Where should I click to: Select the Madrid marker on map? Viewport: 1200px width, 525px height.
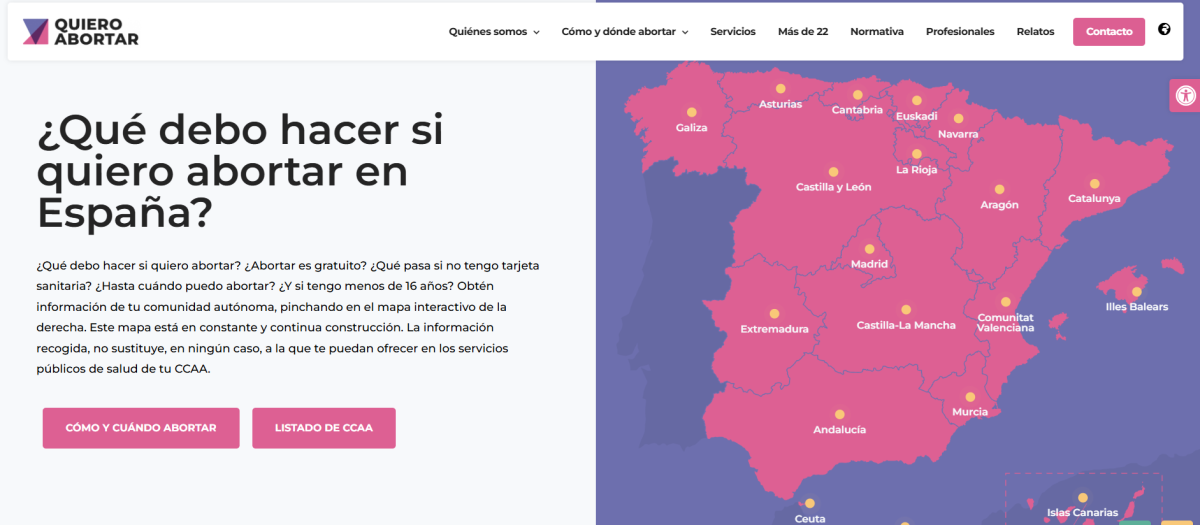(x=869, y=249)
